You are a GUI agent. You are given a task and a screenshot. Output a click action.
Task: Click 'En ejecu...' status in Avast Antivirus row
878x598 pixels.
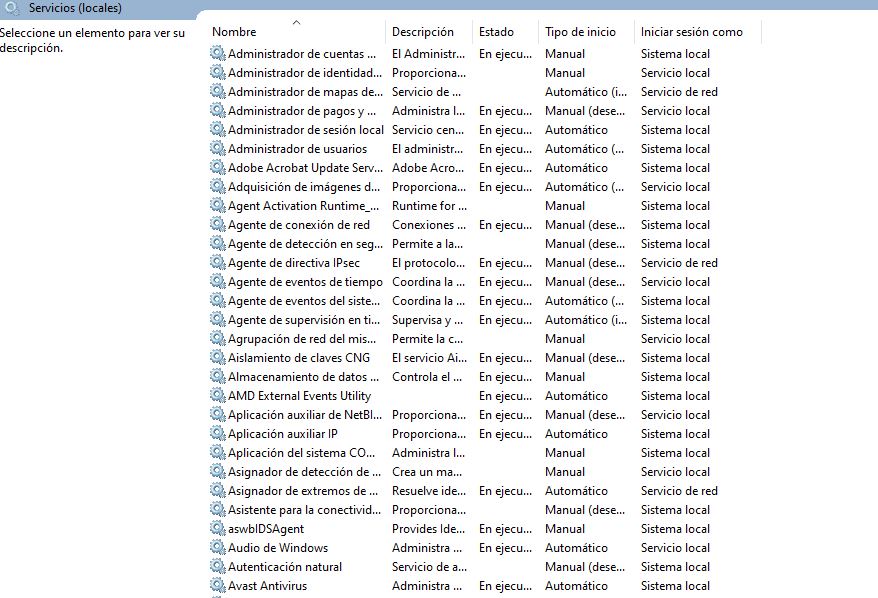pyautogui.click(x=505, y=586)
